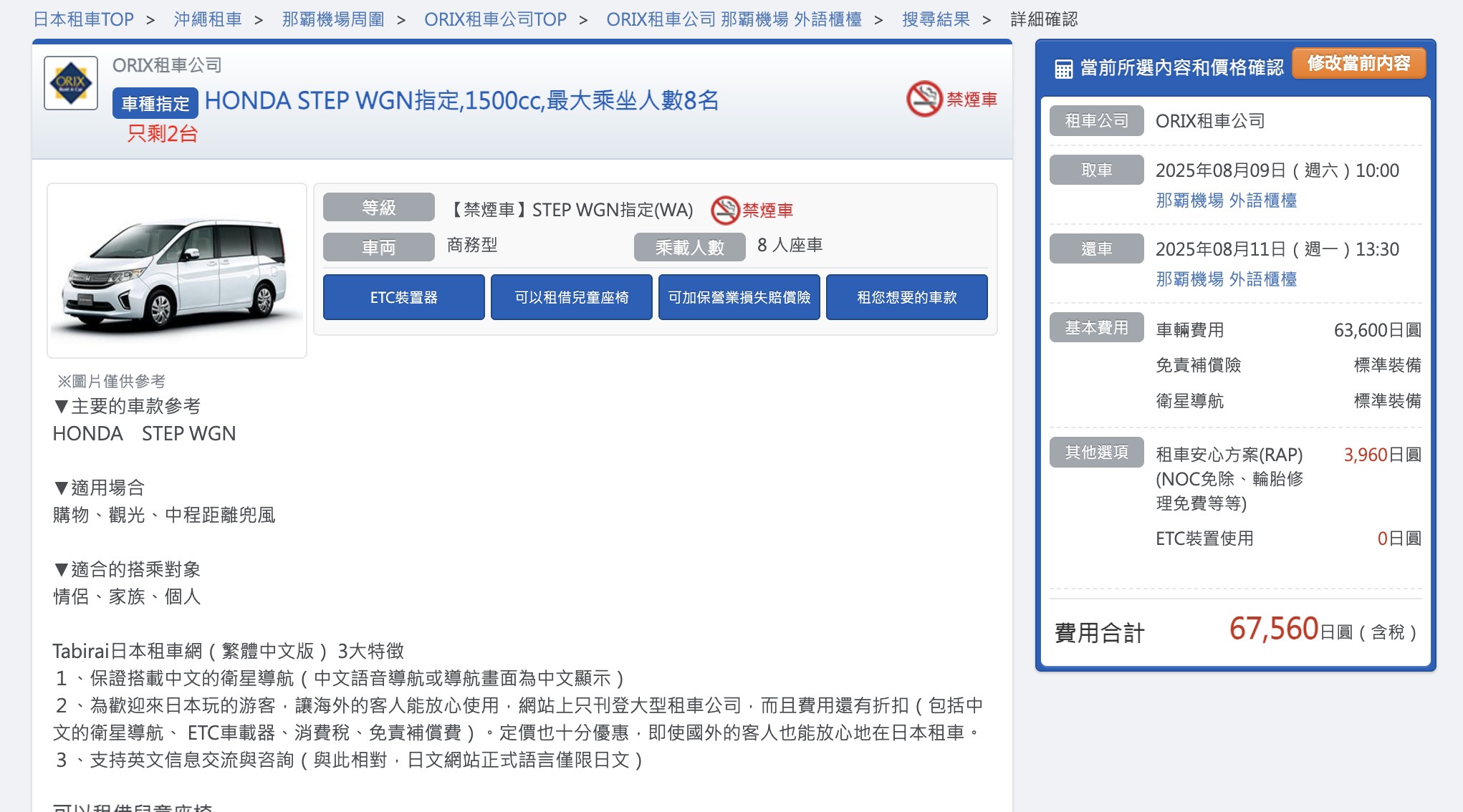The image size is (1463, 812).
Task: Go to 日本租車TOP breadcrumb
Action: coord(83,19)
